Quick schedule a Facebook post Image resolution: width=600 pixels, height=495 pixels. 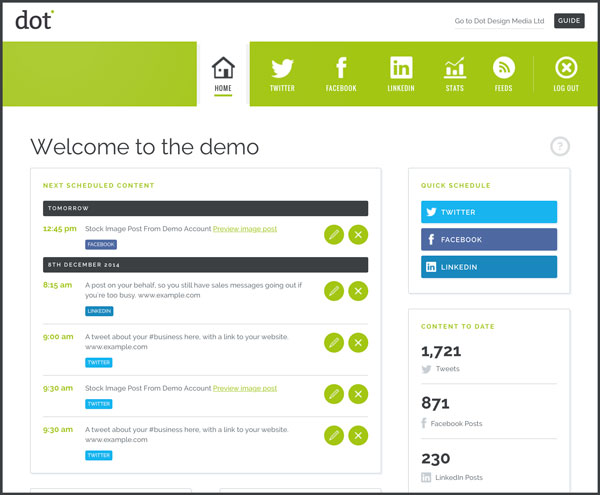[489, 240]
